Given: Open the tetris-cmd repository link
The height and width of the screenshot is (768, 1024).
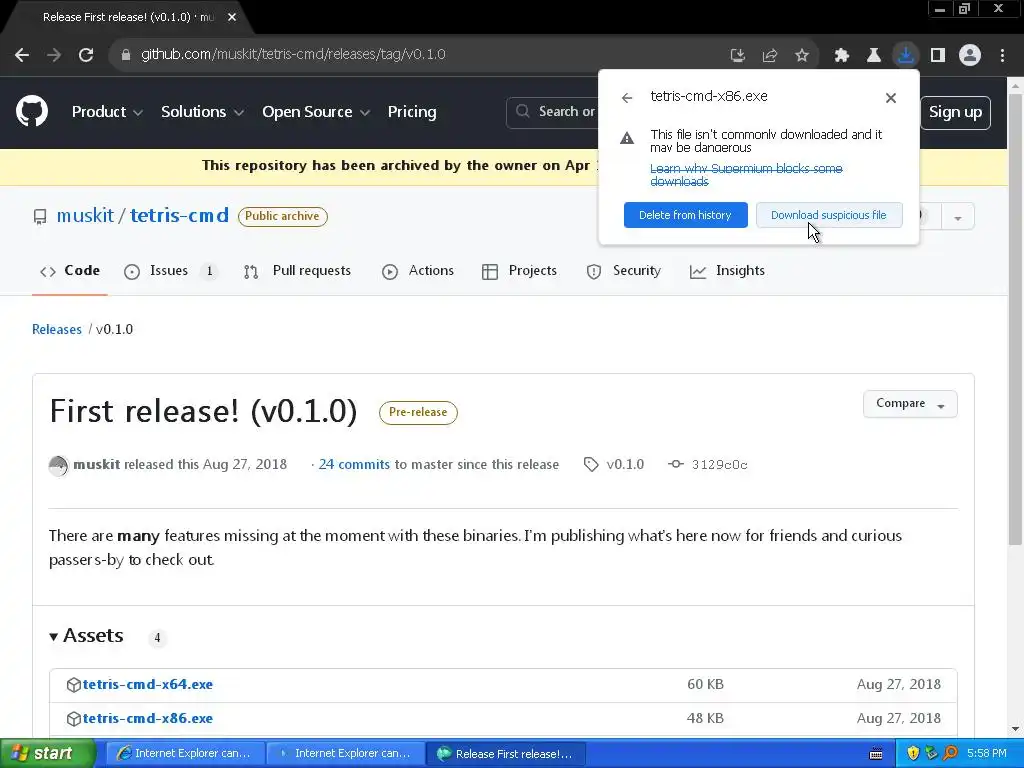Looking at the screenshot, I should (x=180, y=216).
